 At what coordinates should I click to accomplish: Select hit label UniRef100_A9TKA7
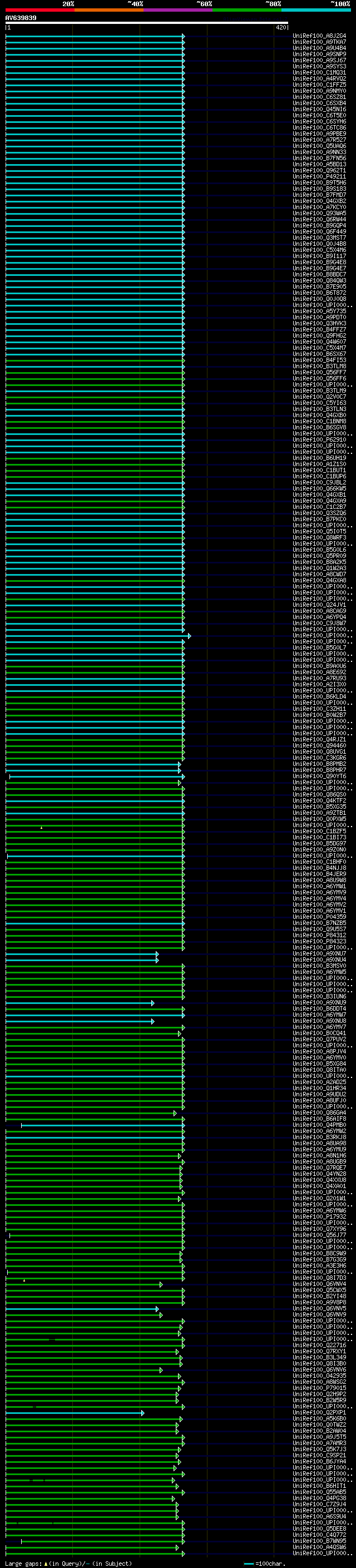[319, 42]
